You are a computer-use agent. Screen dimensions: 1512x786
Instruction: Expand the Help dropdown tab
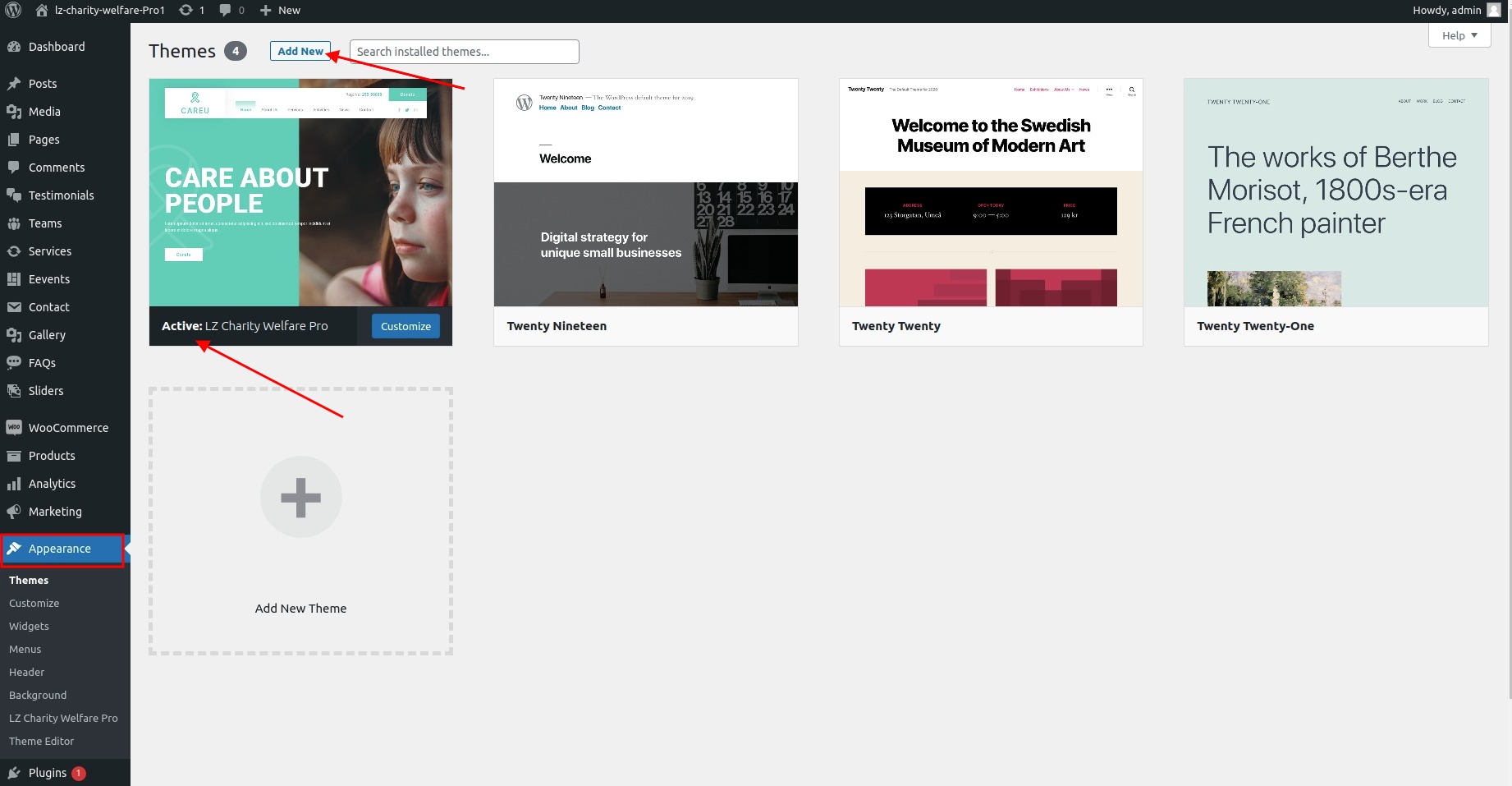[x=1459, y=35]
